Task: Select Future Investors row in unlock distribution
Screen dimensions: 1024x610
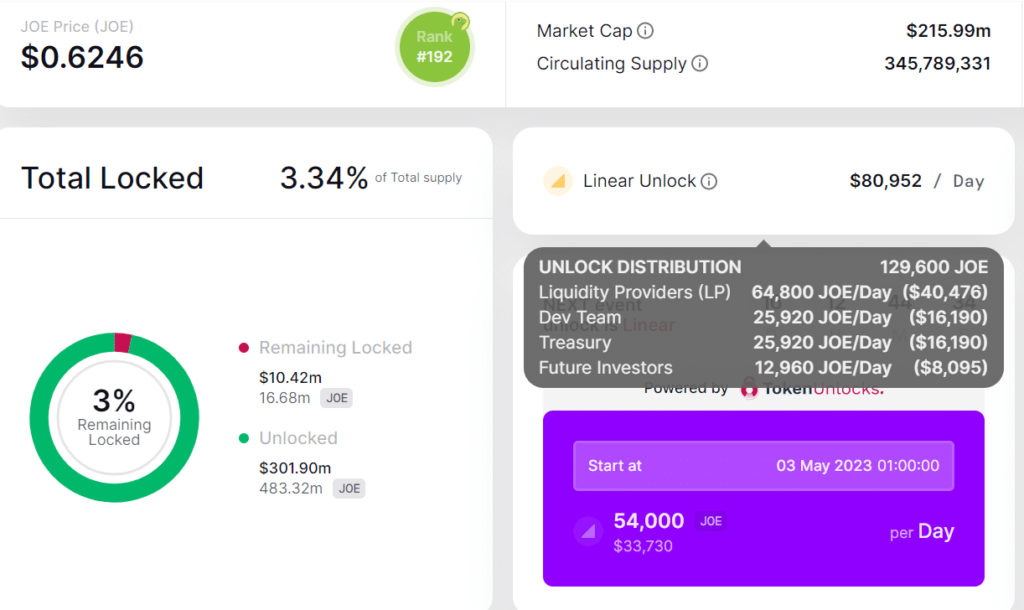Action: tap(762, 367)
